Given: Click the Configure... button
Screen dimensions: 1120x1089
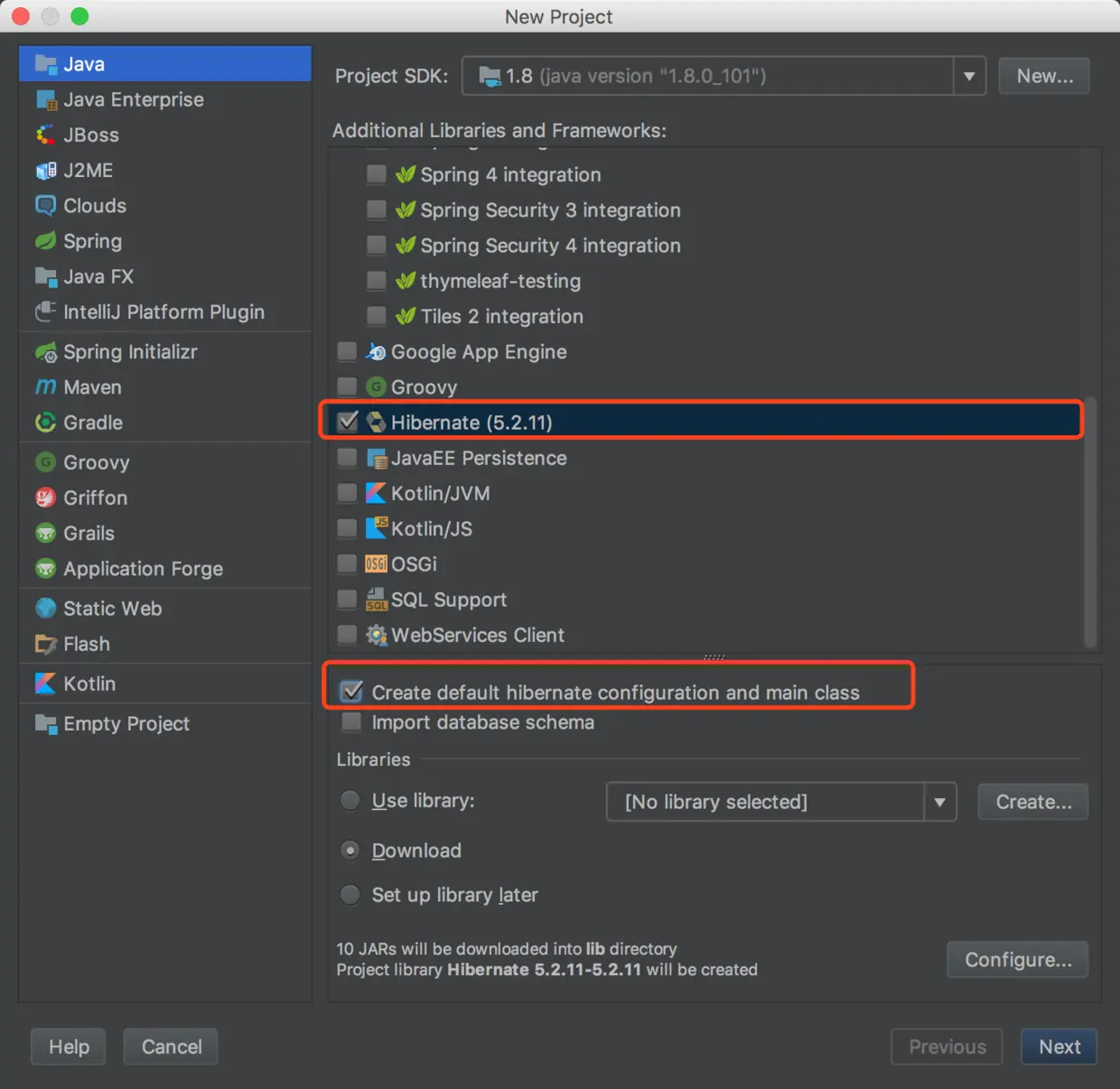Looking at the screenshot, I should point(1018,960).
